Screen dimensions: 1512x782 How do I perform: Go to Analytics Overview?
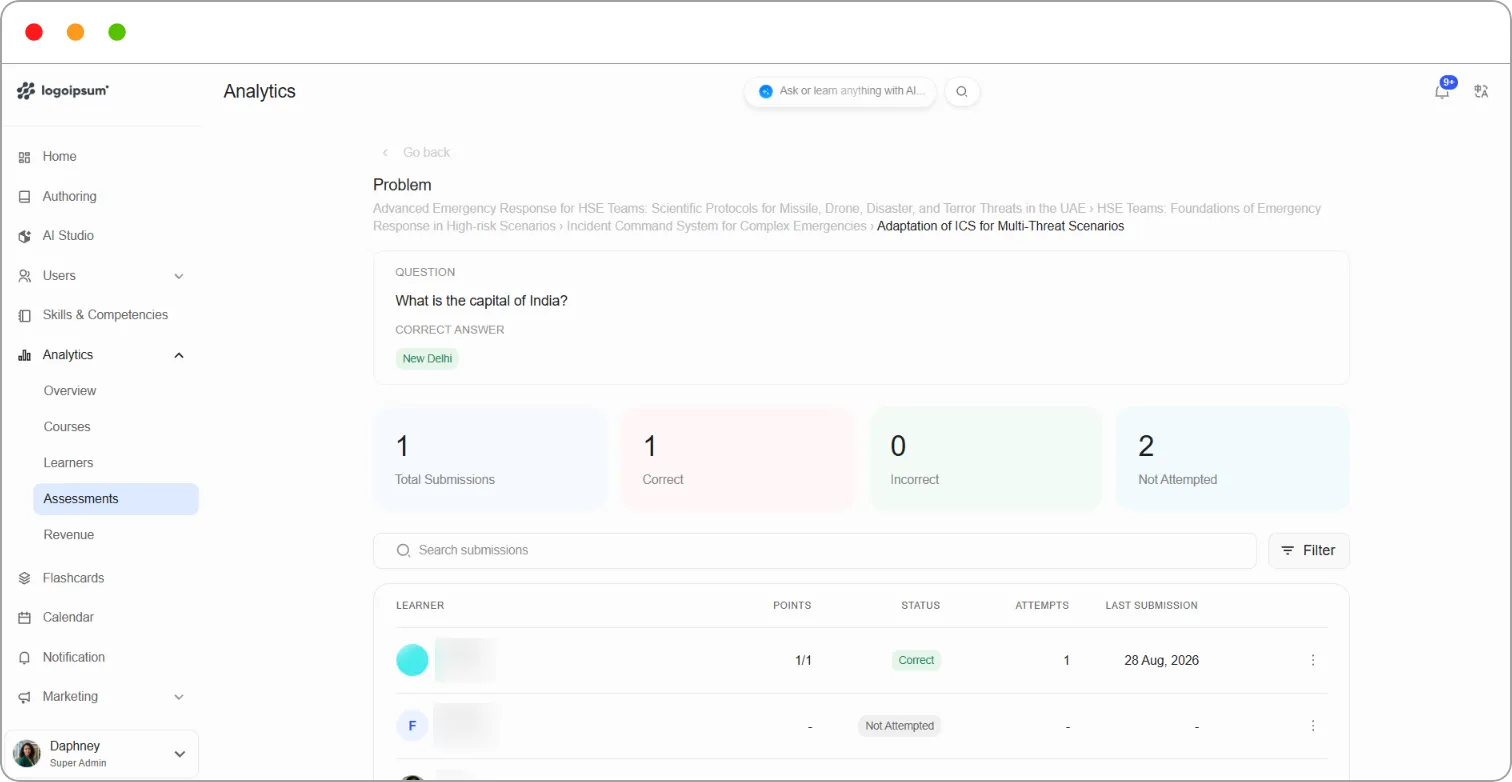tap(70, 391)
